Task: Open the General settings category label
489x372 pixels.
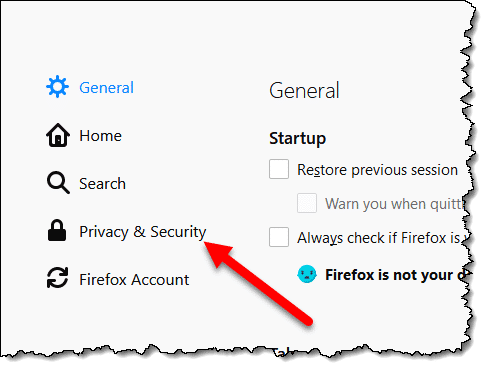Action: [106, 88]
